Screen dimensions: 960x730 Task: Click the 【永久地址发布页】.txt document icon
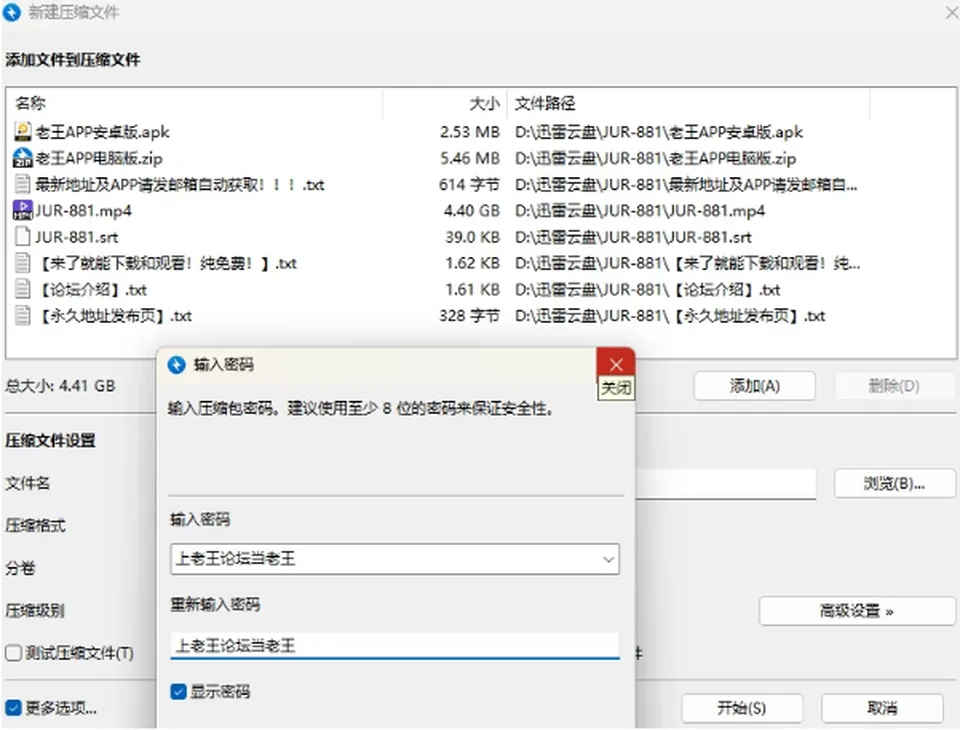click(x=23, y=316)
